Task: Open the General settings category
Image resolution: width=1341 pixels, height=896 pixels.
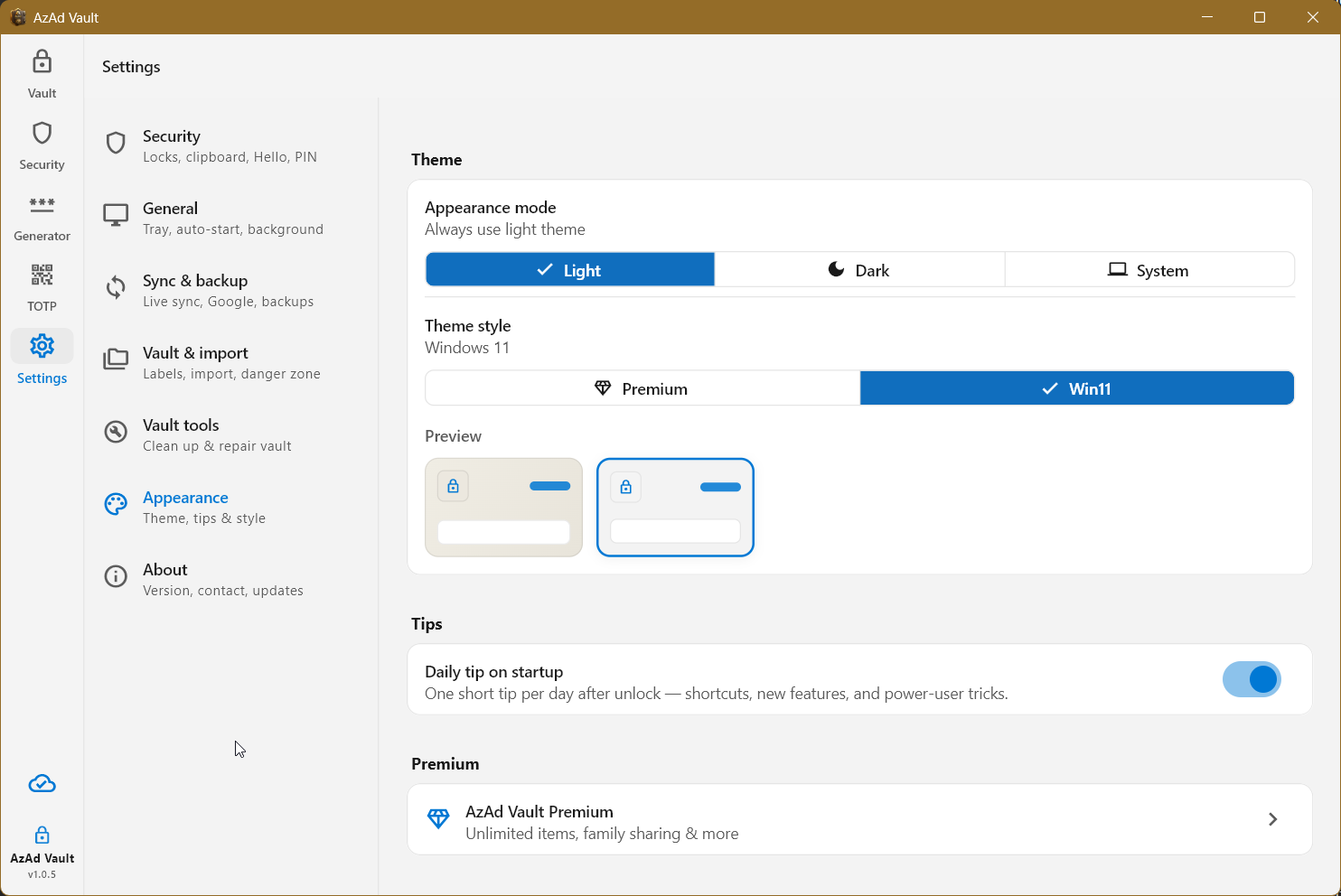Action: 230,218
